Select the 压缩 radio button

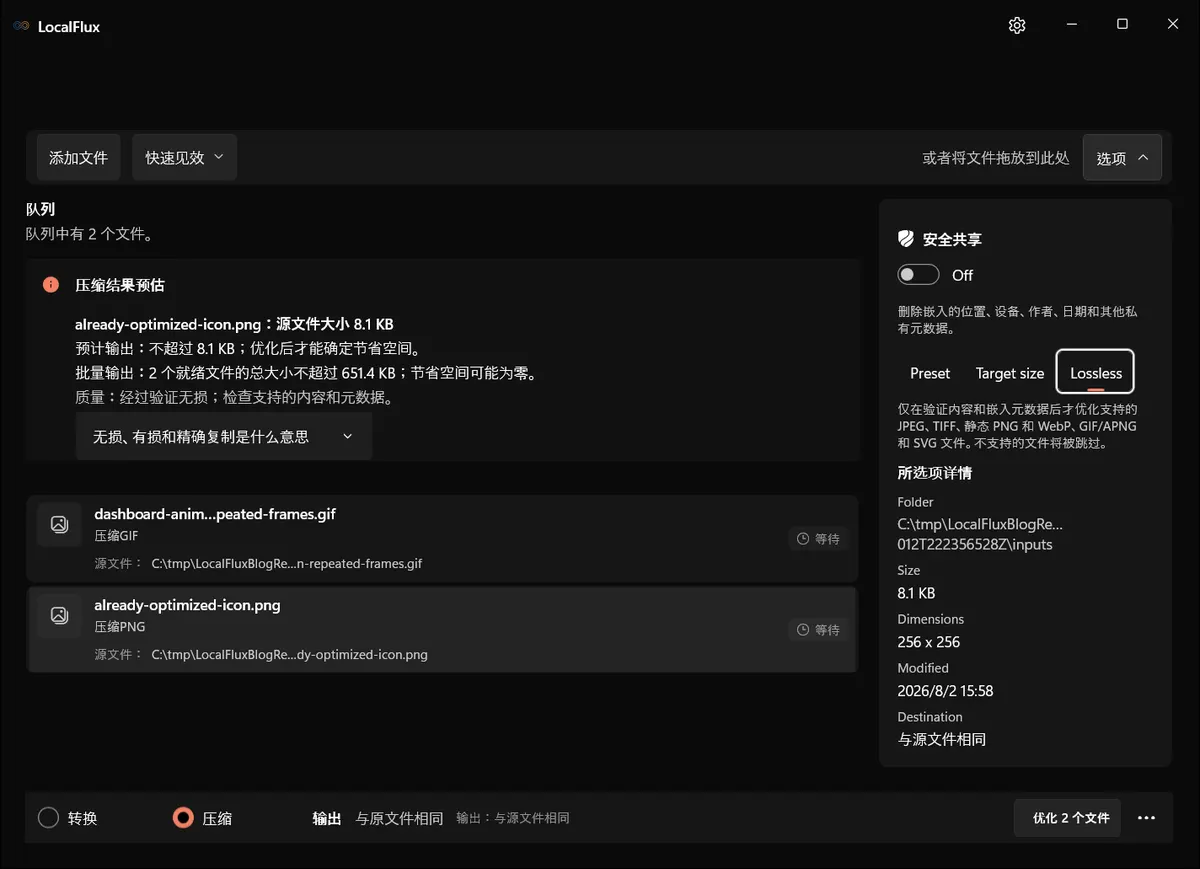point(182,818)
